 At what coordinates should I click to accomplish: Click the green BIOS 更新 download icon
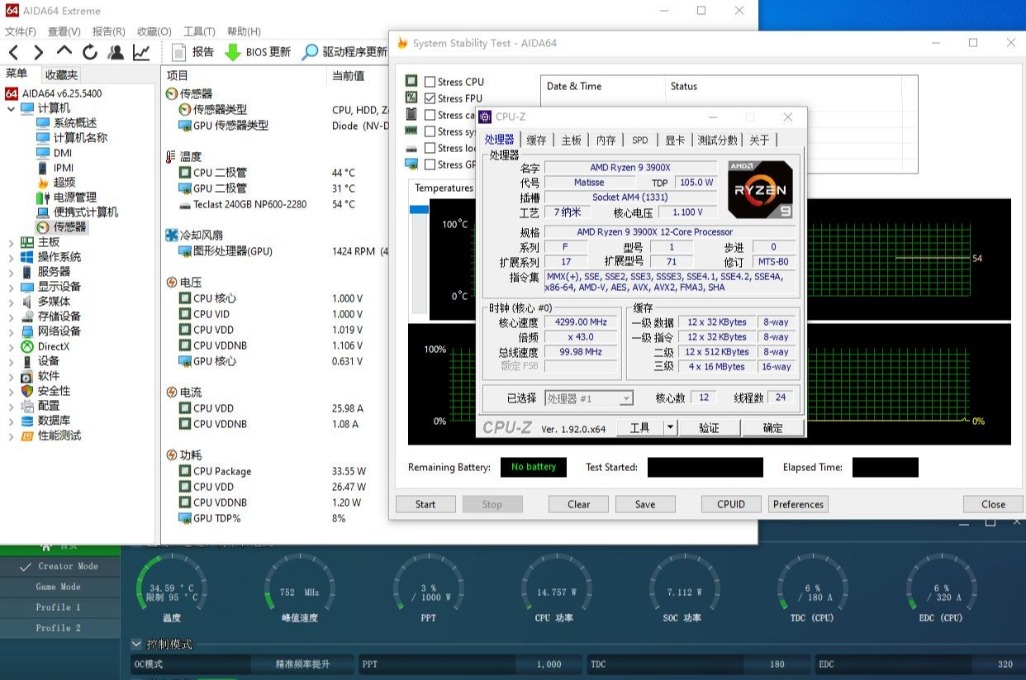232,52
